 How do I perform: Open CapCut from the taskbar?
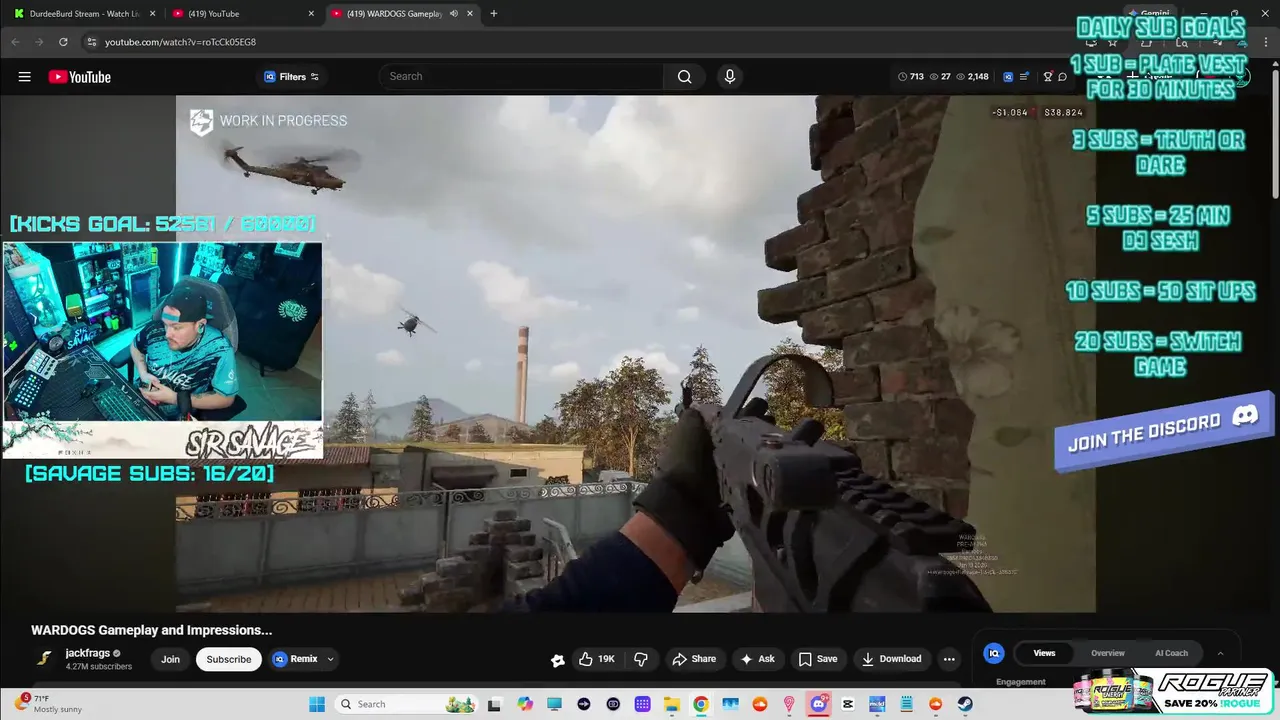848,704
